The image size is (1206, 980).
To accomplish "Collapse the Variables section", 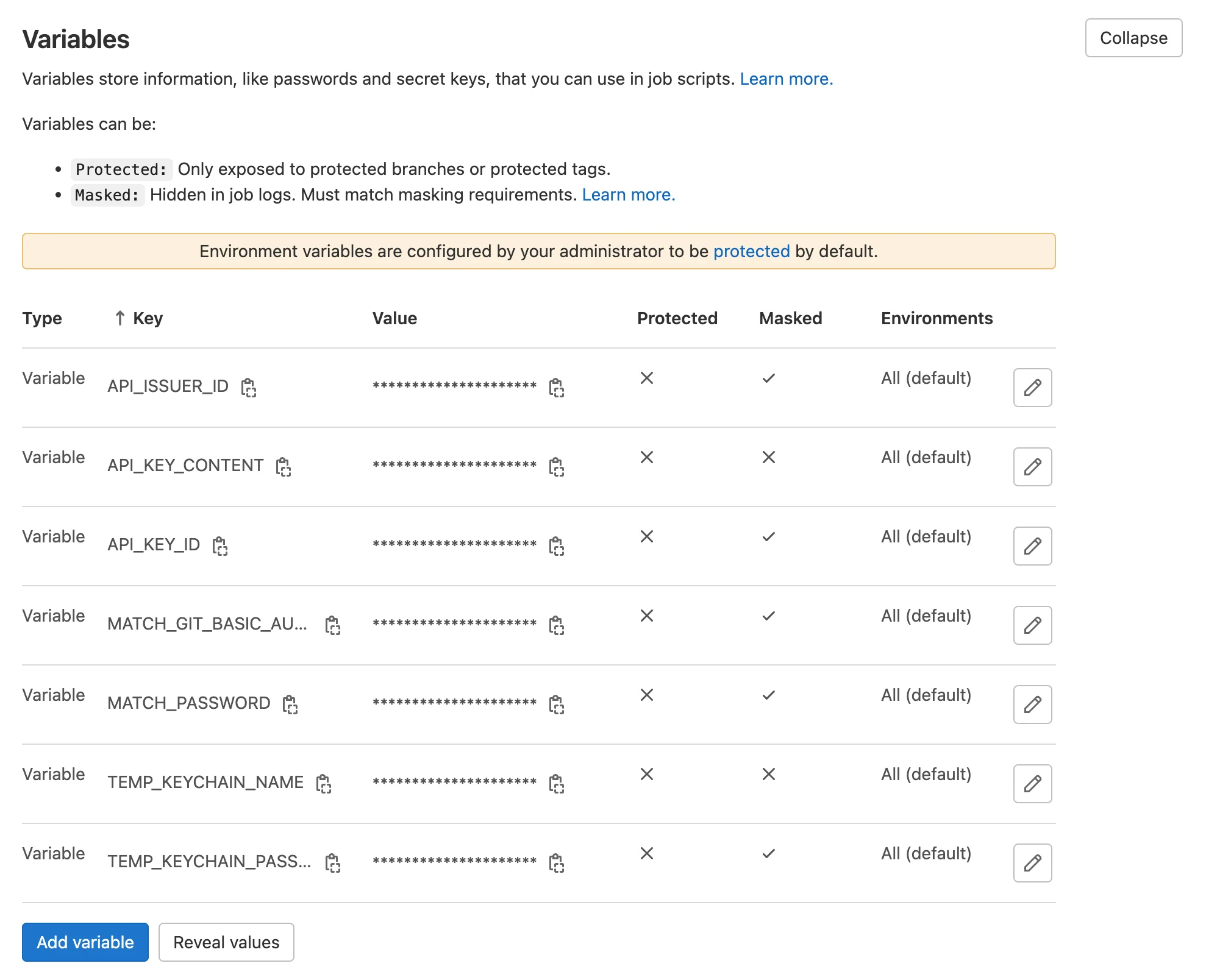I will tap(1133, 38).
